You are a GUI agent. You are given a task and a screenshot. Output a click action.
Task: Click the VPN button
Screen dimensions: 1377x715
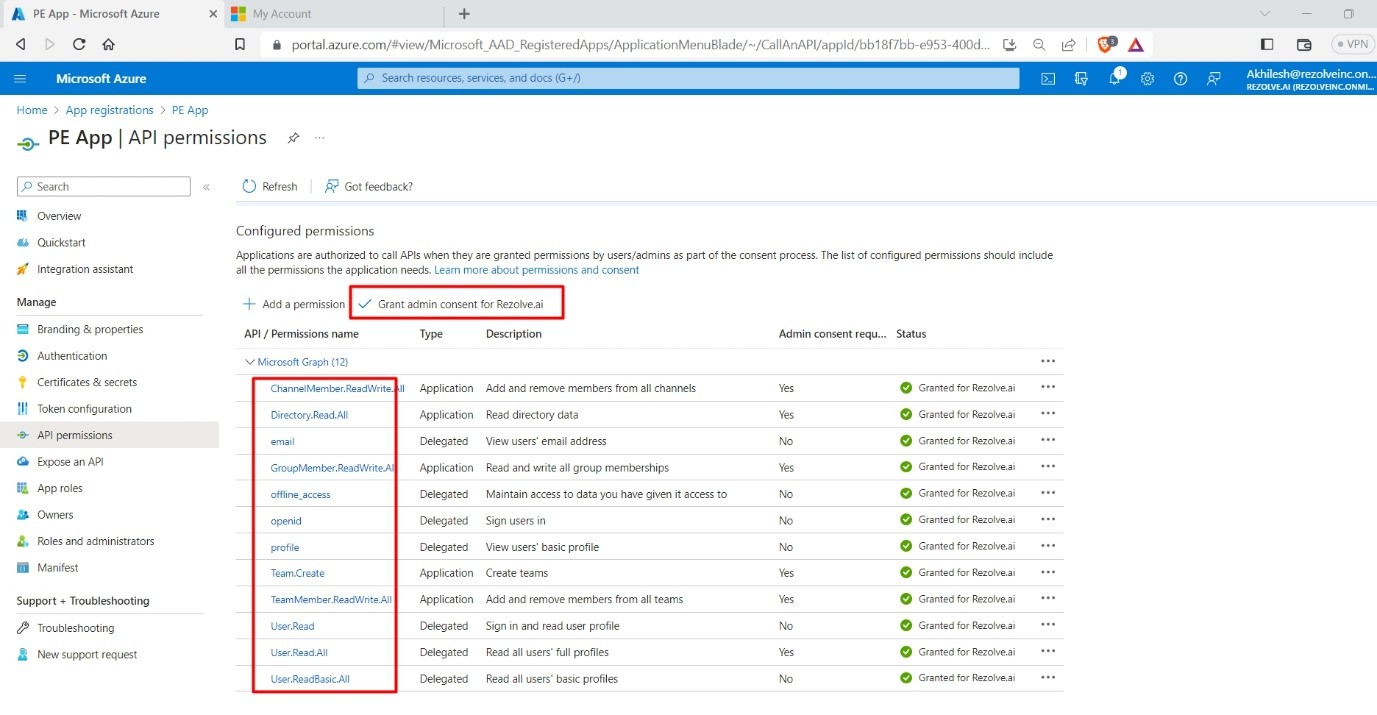click(x=1352, y=44)
